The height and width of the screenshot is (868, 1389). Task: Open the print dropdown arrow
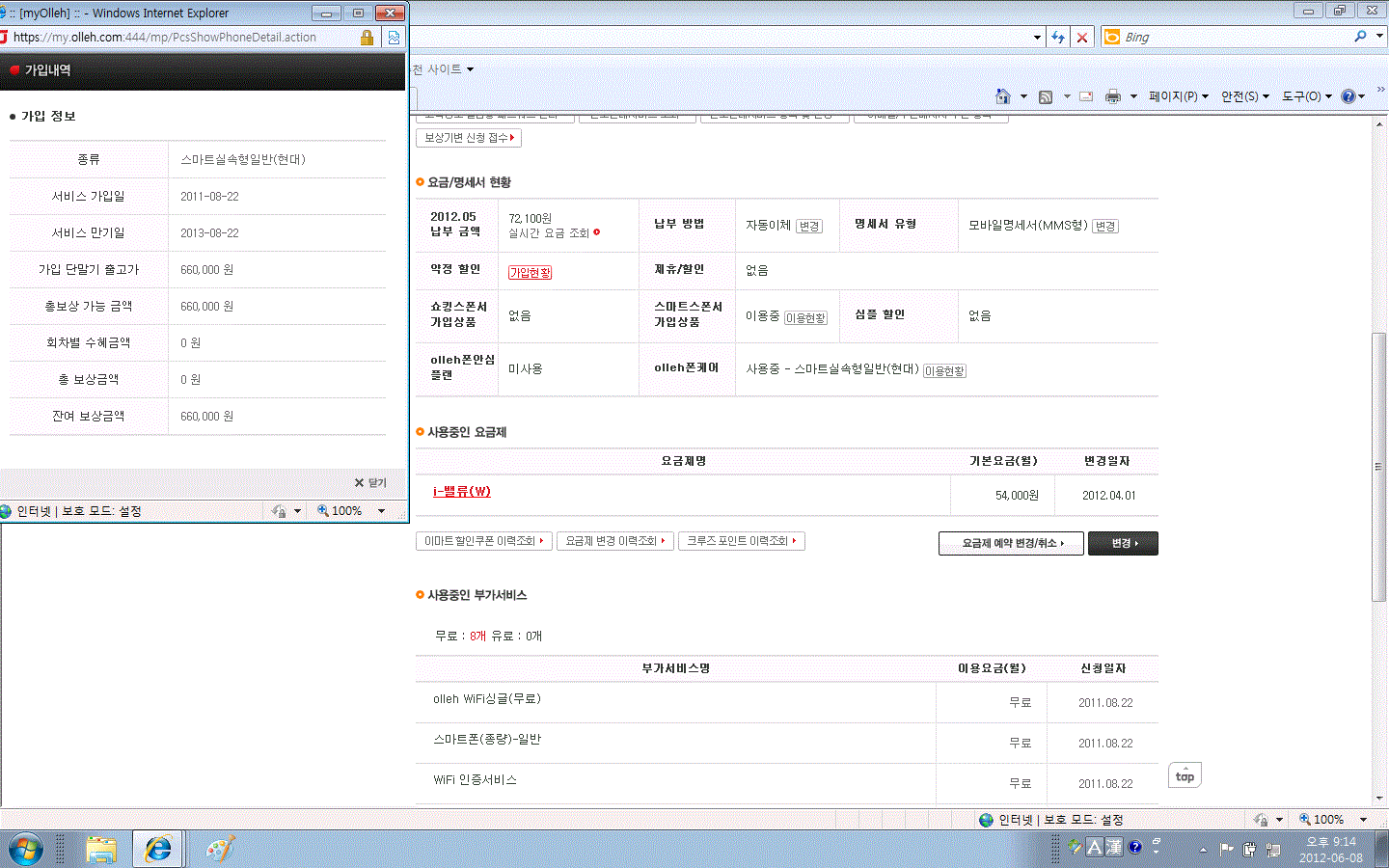click(x=1133, y=96)
